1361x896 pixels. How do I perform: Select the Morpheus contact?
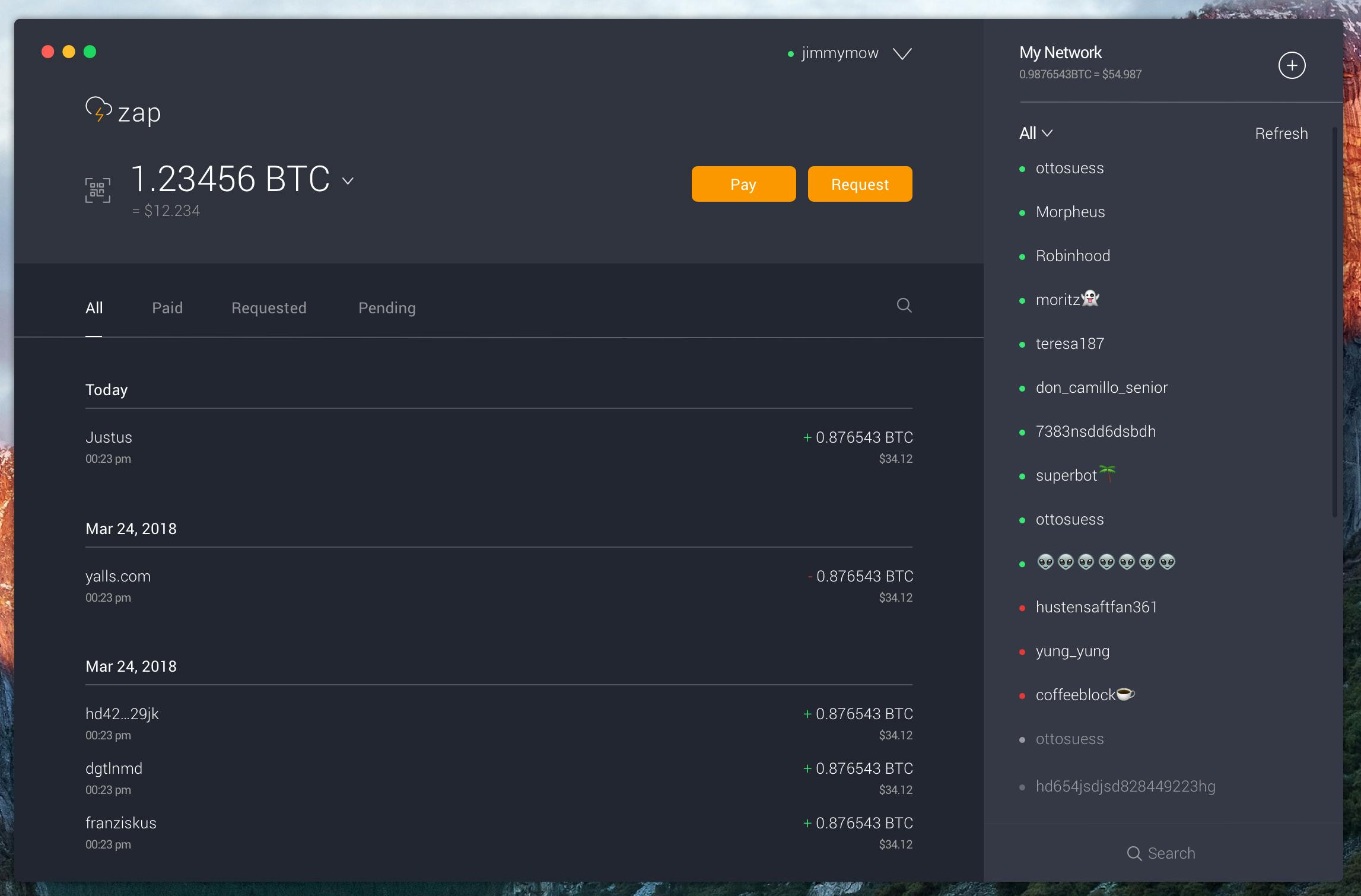(x=1070, y=212)
